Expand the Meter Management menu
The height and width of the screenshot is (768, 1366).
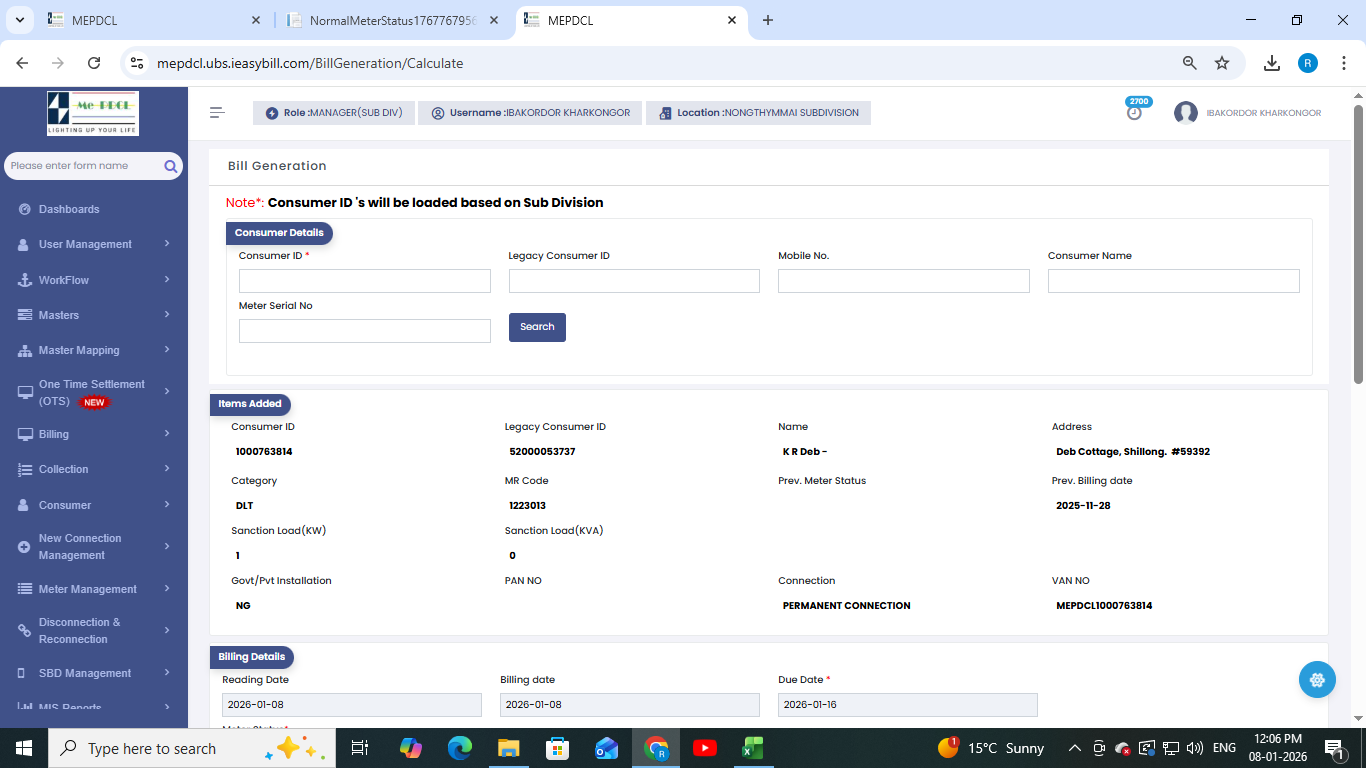pyautogui.click(x=88, y=589)
